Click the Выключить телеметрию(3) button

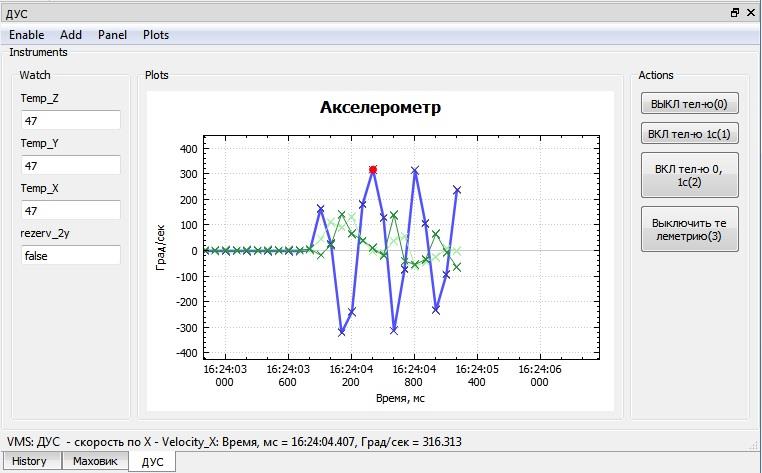[x=689, y=229]
